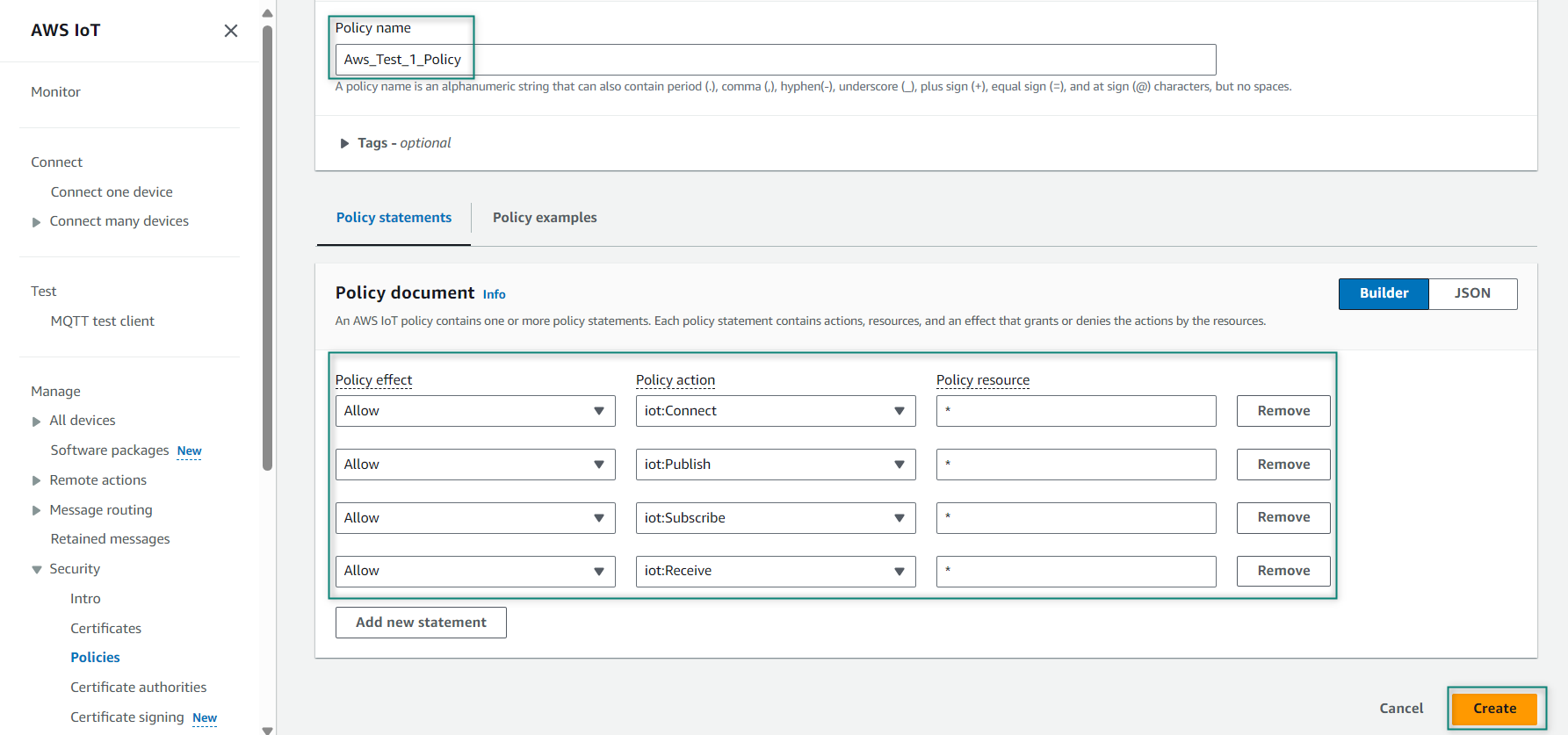This screenshot has height=735, width=1568.
Task: Remove the iot:Subscribe policy statement
Action: pos(1283,518)
